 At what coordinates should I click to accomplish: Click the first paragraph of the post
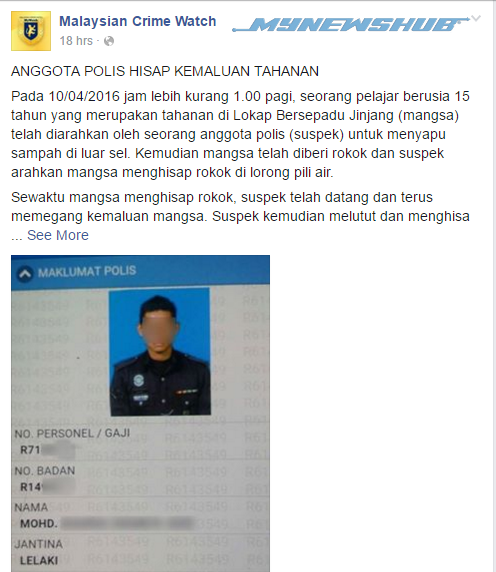[240, 134]
